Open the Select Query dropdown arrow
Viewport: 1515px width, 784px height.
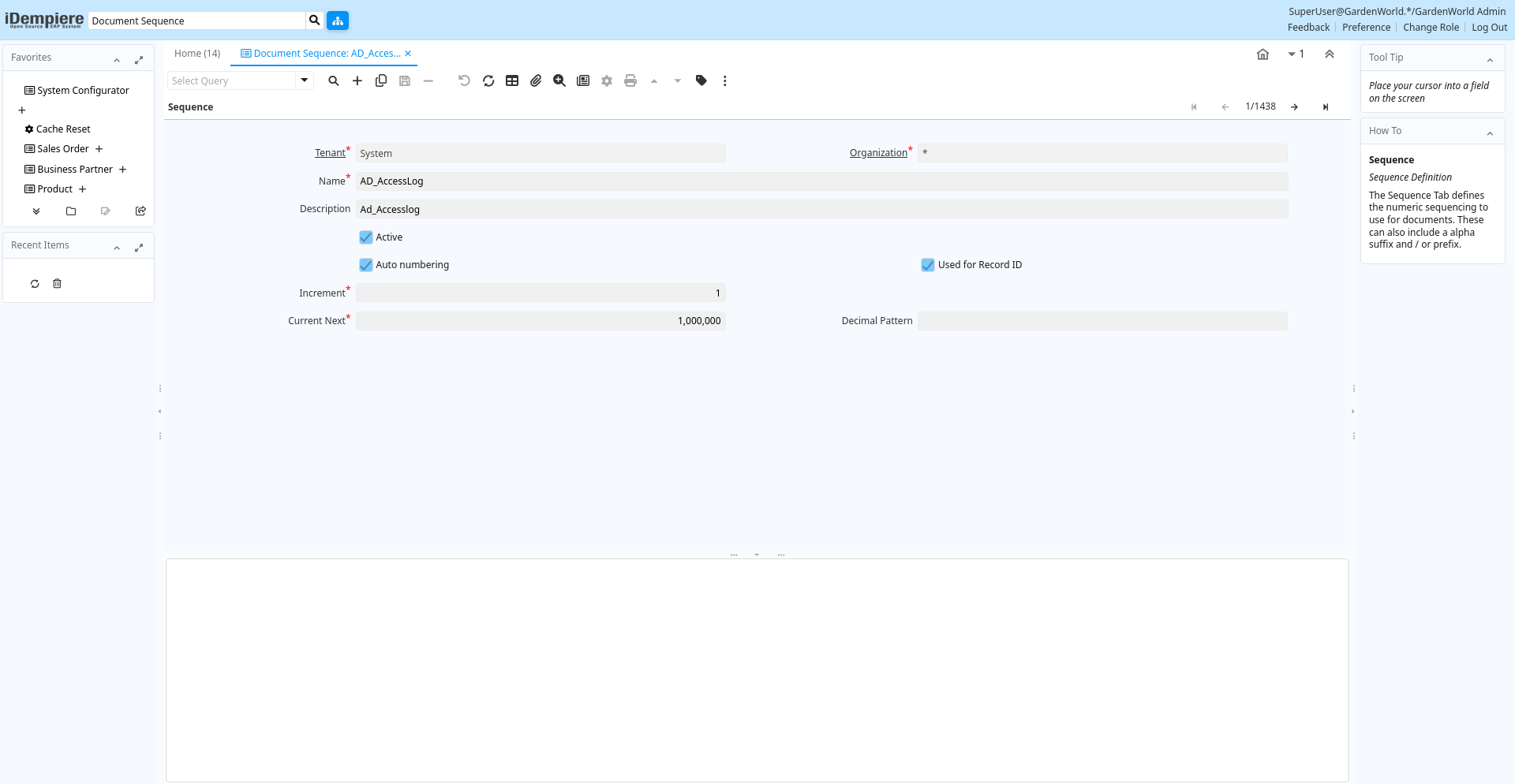pyautogui.click(x=304, y=80)
